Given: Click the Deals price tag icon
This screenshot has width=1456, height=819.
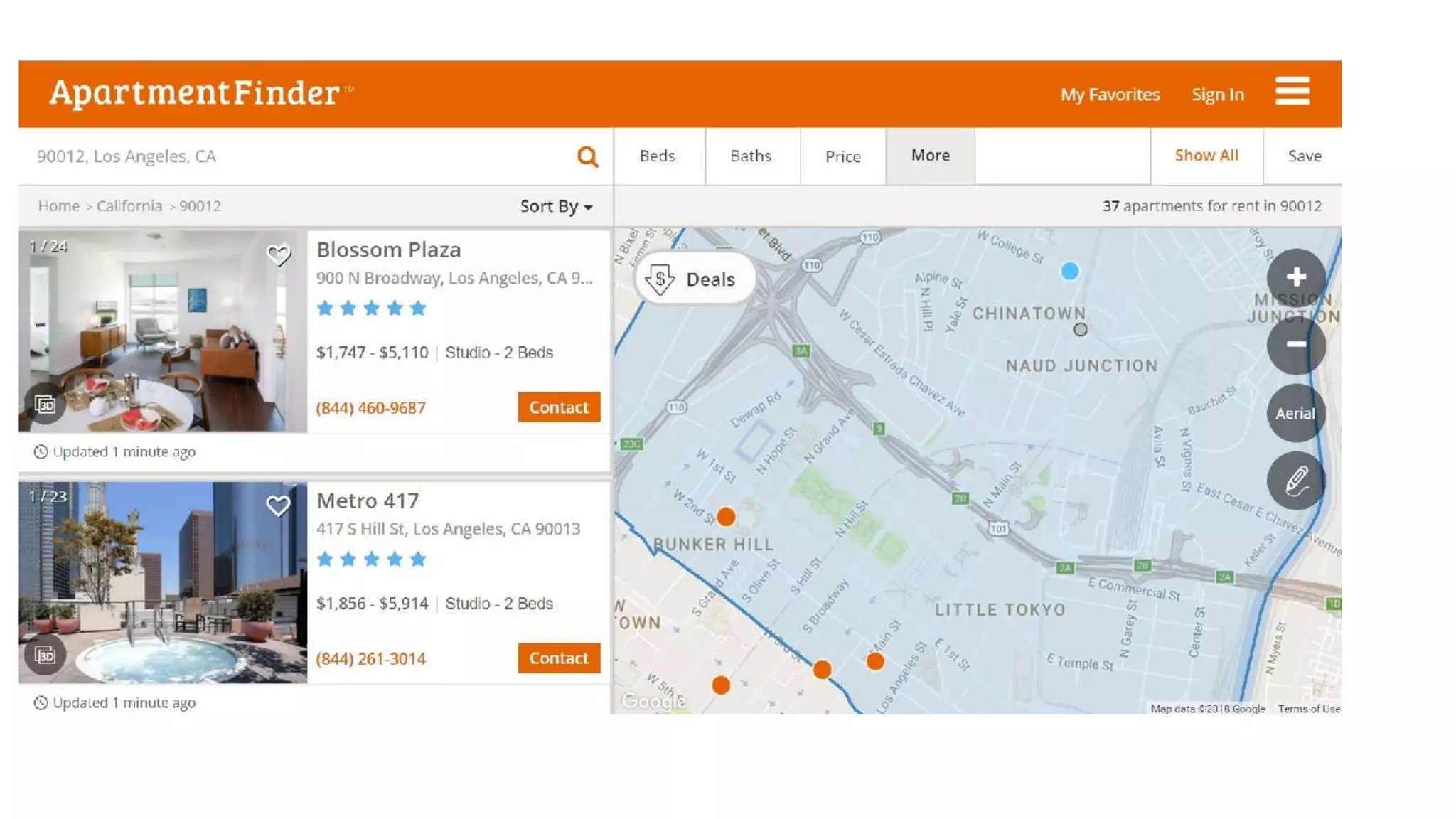Looking at the screenshot, I should point(660,279).
